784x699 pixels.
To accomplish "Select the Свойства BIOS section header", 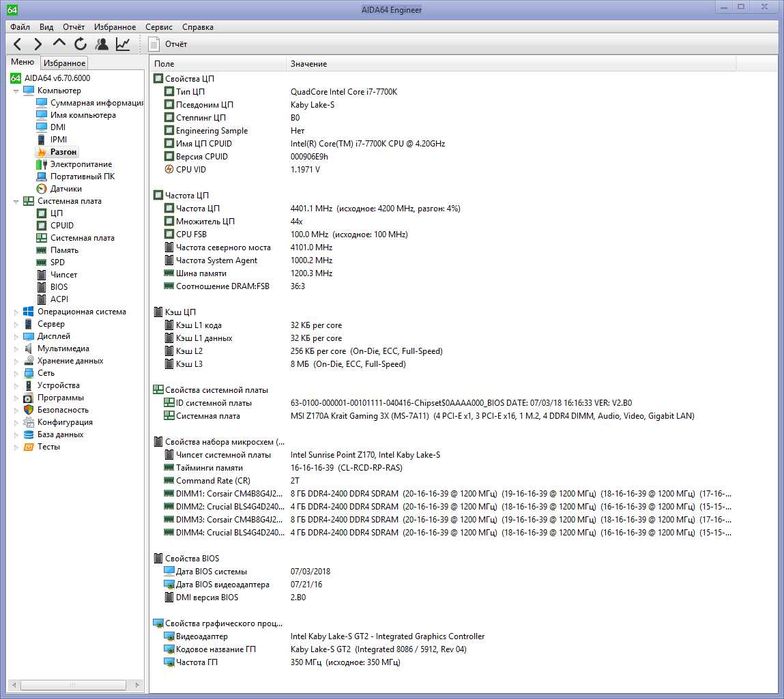I will coord(186,558).
